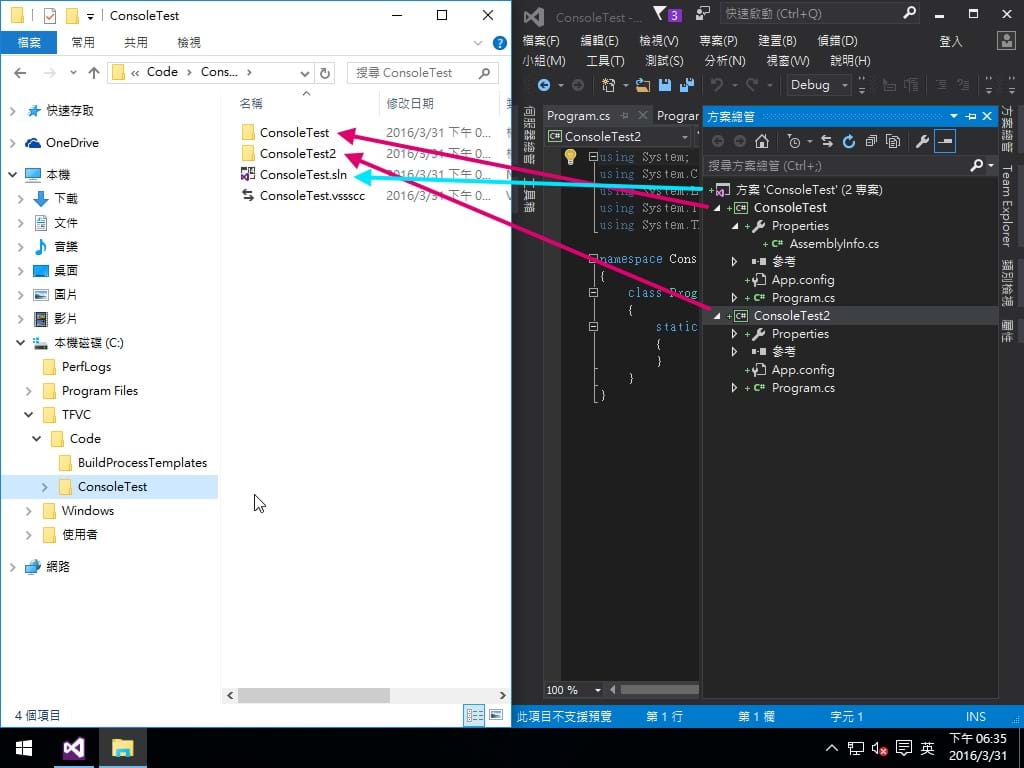Image resolution: width=1024 pixels, height=768 pixels.
Task: Click Navigate Backward arrow in Visual Studio toolbar
Action: coord(543,85)
